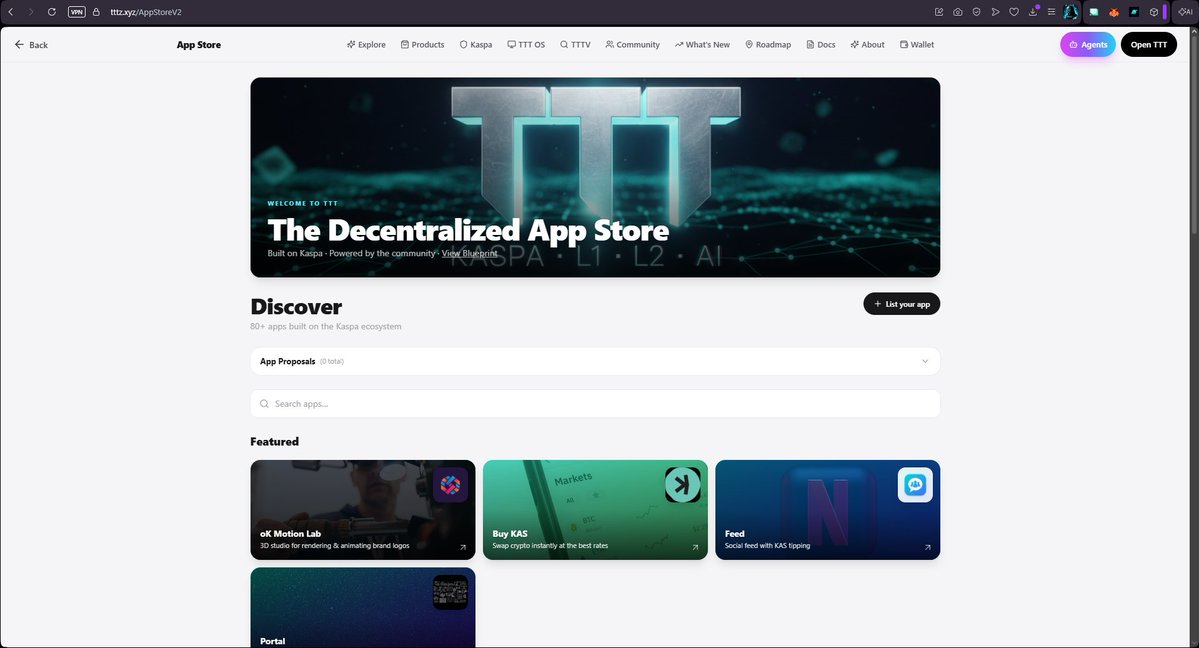Image resolution: width=1199 pixels, height=648 pixels.
Task: Click the edit page note icon in toolbar
Action: click(939, 12)
